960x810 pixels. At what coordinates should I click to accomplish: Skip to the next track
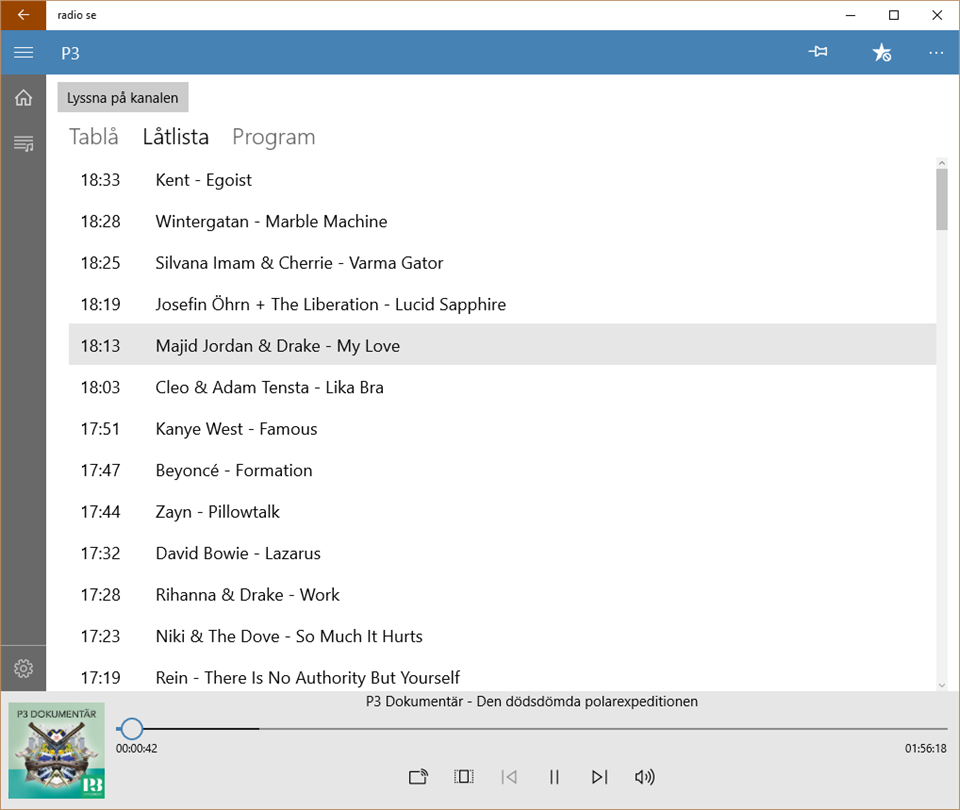[x=599, y=777]
